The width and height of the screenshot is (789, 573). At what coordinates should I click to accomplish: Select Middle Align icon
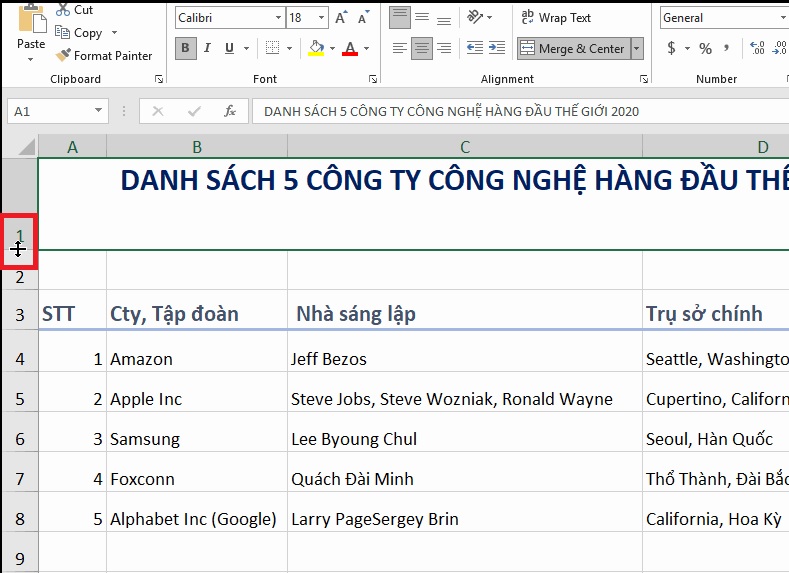click(422, 18)
